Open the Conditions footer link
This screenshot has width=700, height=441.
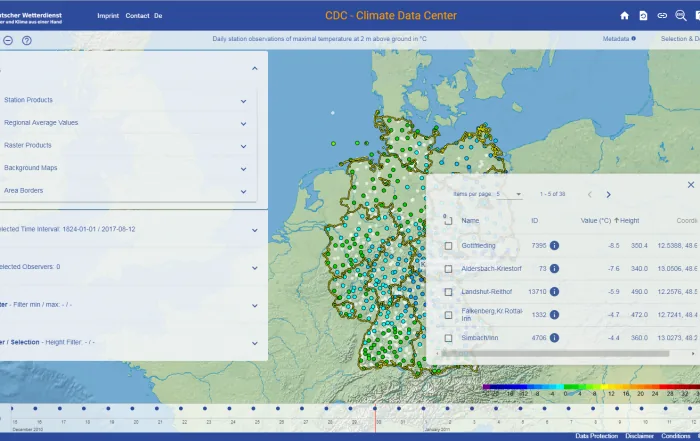coord(675,436)
